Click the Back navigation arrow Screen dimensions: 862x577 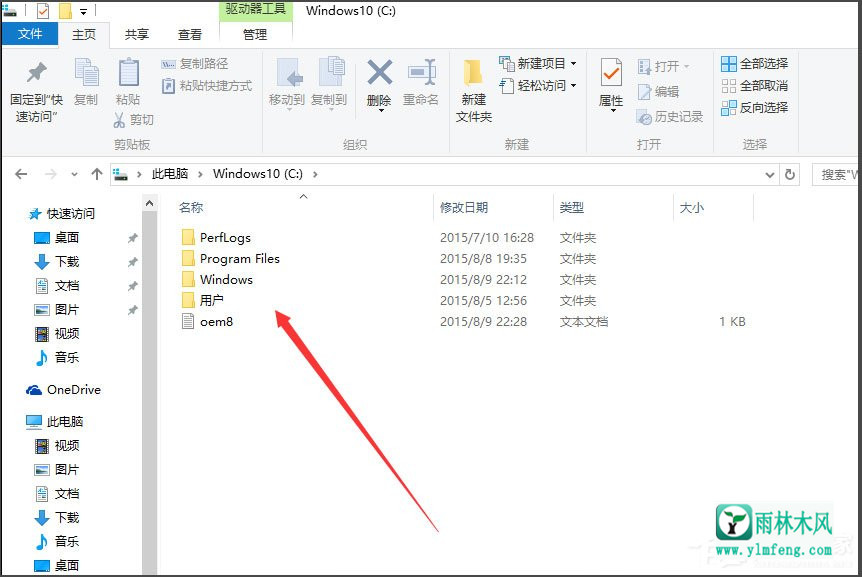tap(21, 174)
